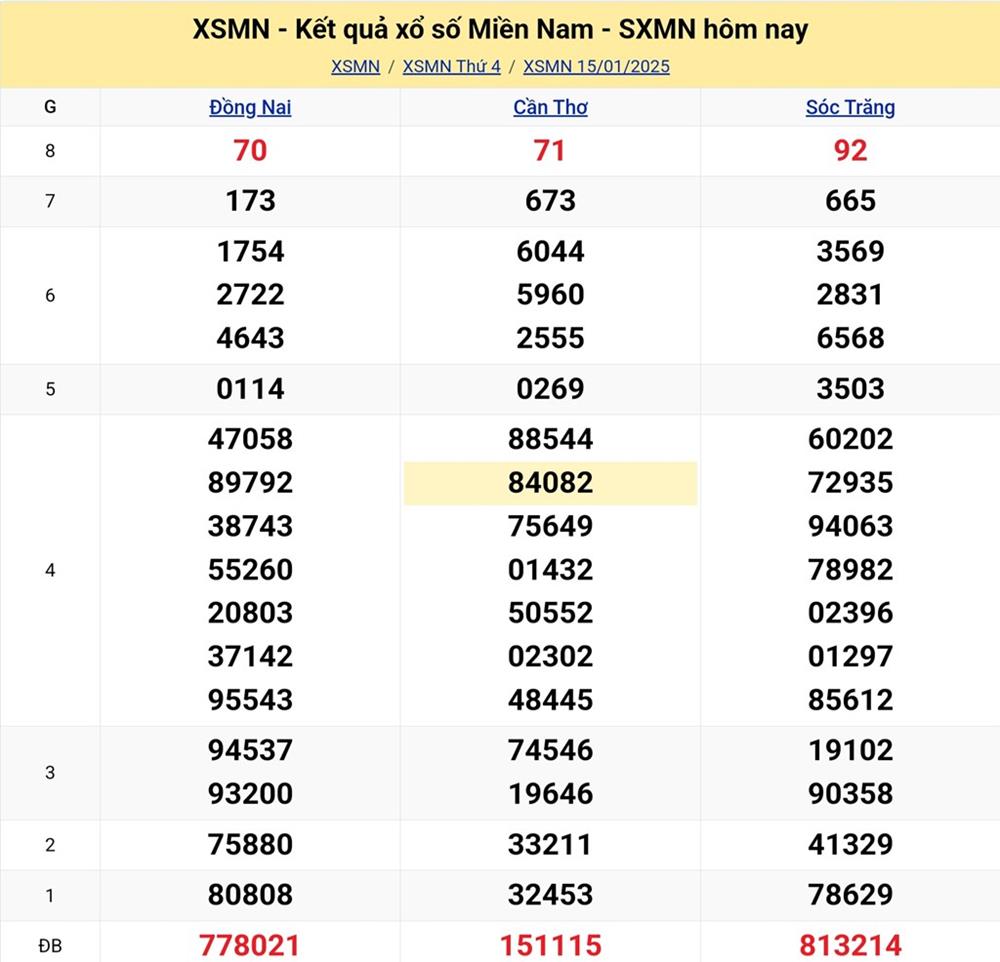This screenshot has height=962, width=1000.
Task: Click the G column header cell
Action: (x=50, y=108)
